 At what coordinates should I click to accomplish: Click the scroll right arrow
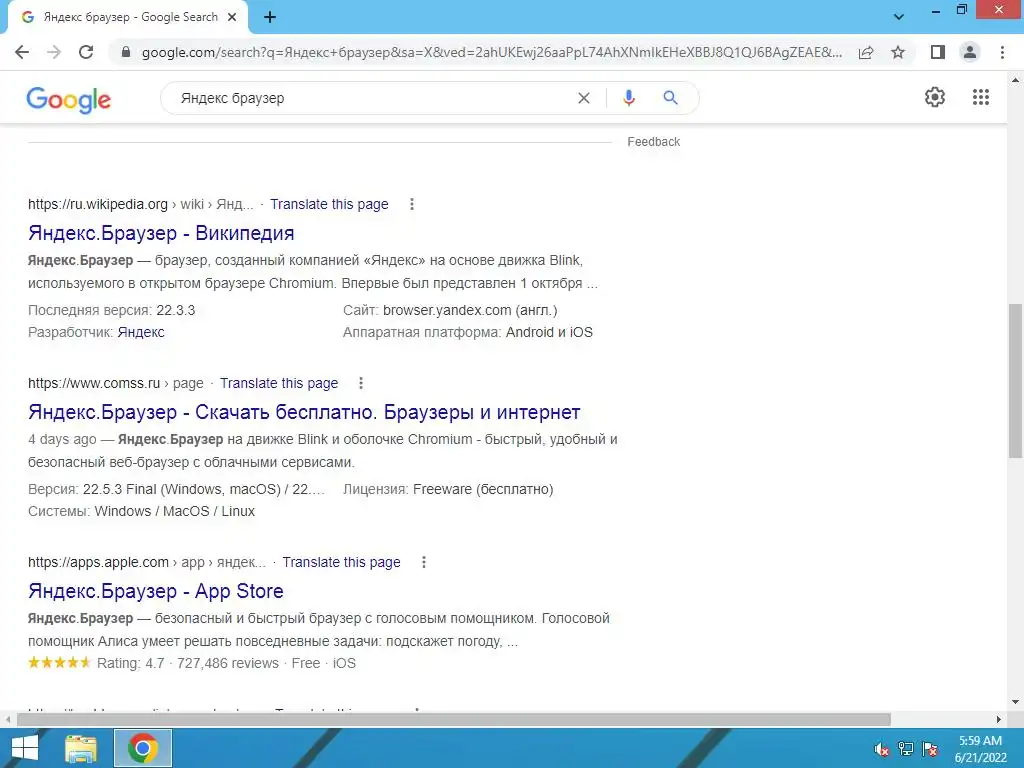(x=999, y=719)
